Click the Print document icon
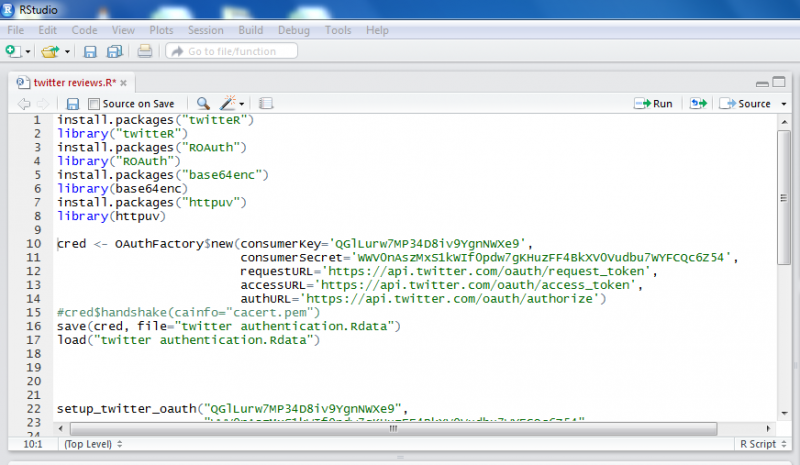Screen dimensions: 800x465 point(145,51)
